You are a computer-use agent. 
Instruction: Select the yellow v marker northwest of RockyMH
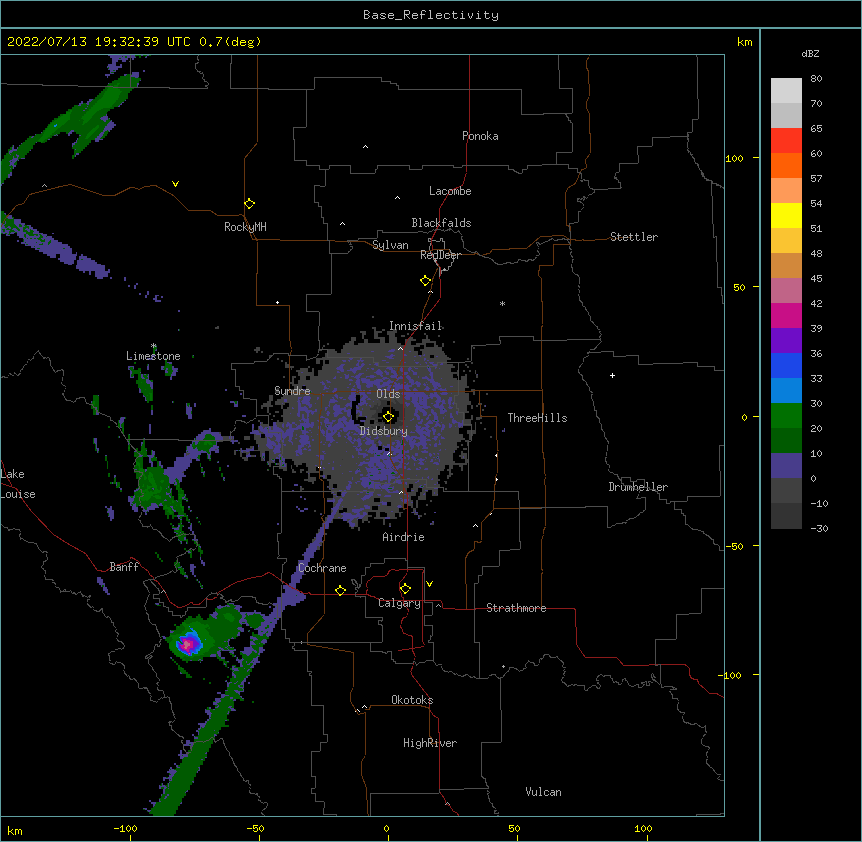[175, 184]
